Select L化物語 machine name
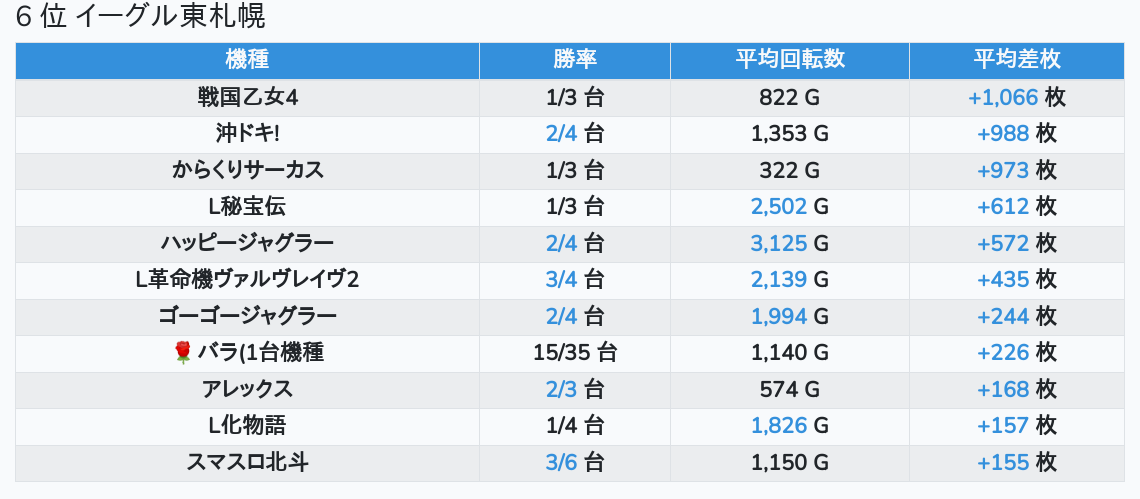This screenshot has height=499, width=1140. pos(248,425)
